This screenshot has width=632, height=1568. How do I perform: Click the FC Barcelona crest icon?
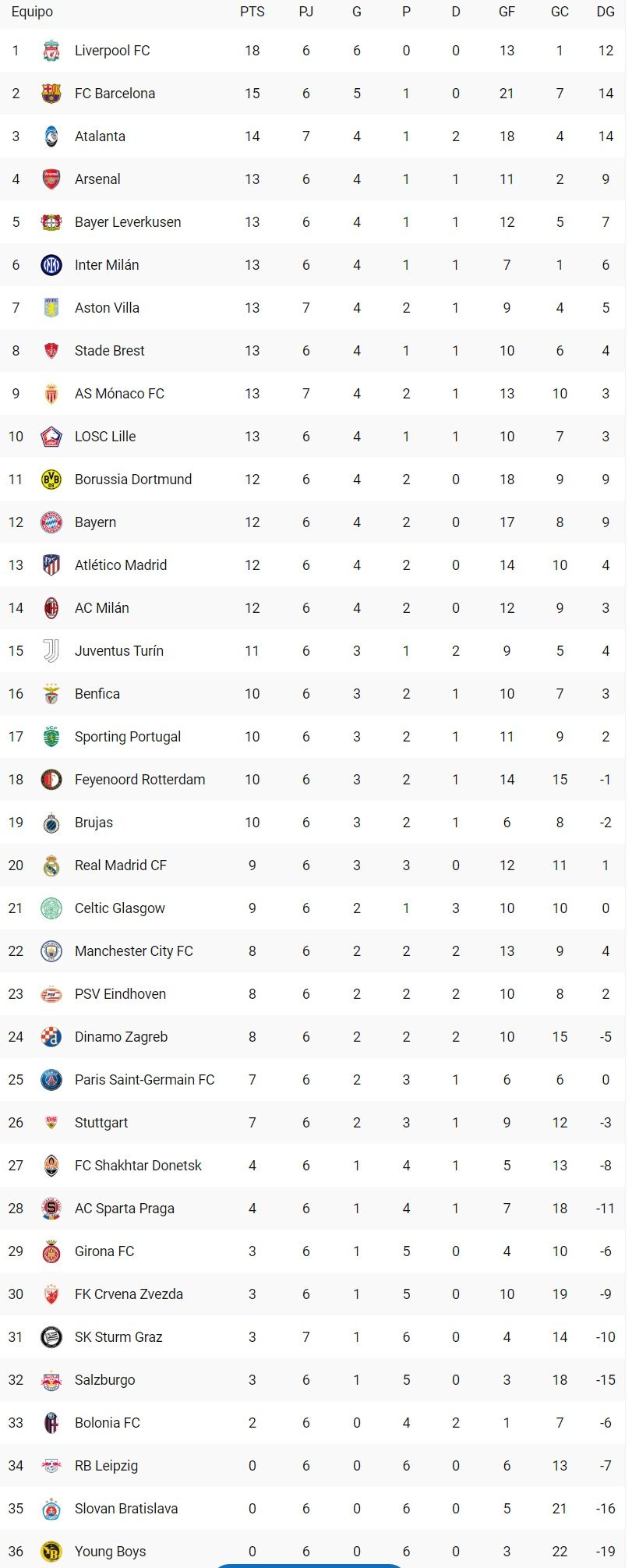tap(51, 94)
